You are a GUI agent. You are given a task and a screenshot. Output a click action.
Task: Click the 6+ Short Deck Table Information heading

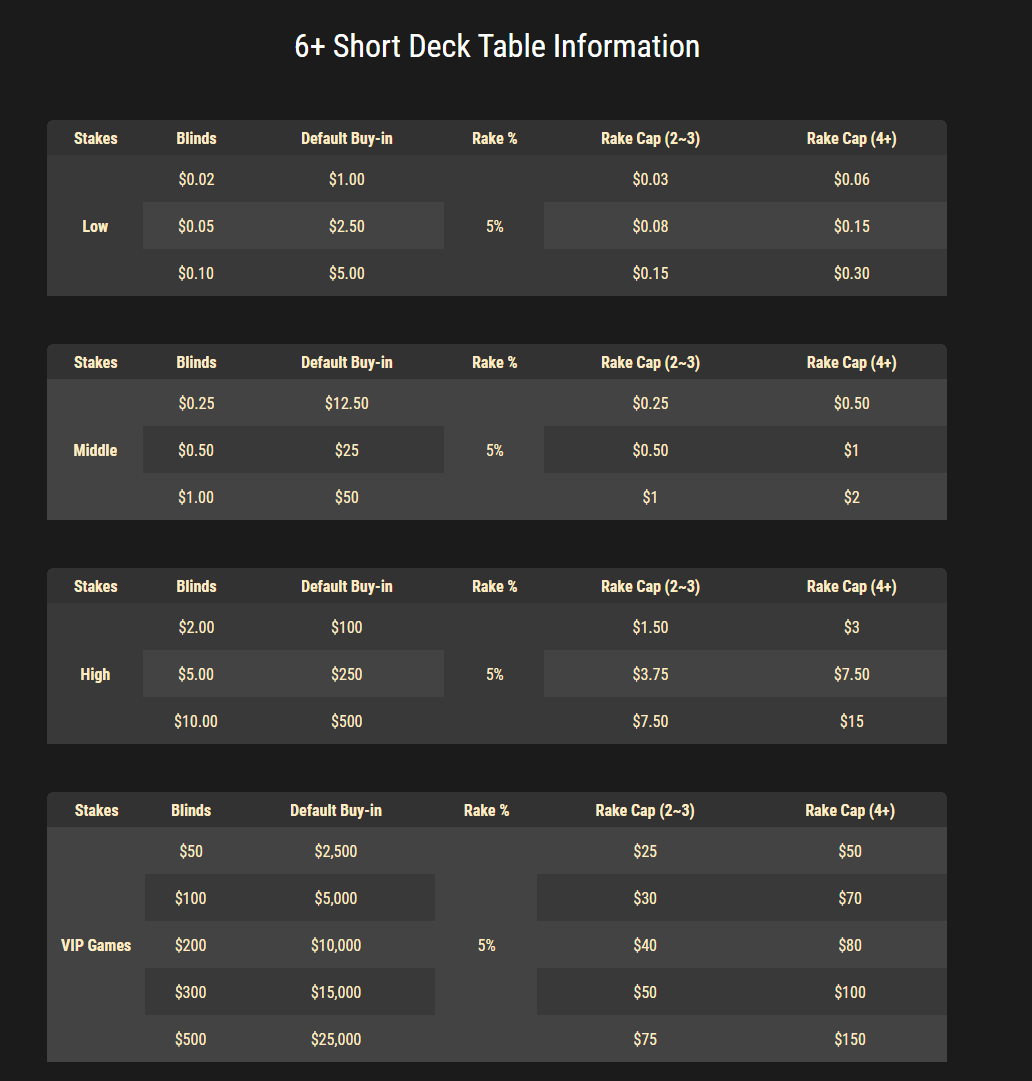[x=497, y=46]
